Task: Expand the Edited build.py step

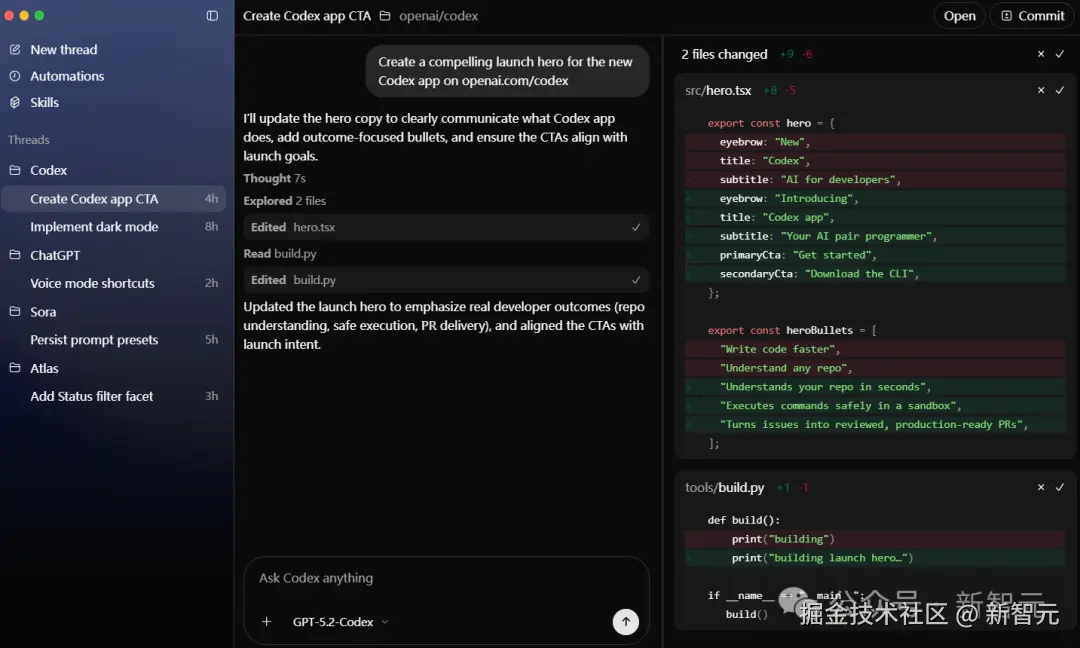Action: 446,280
